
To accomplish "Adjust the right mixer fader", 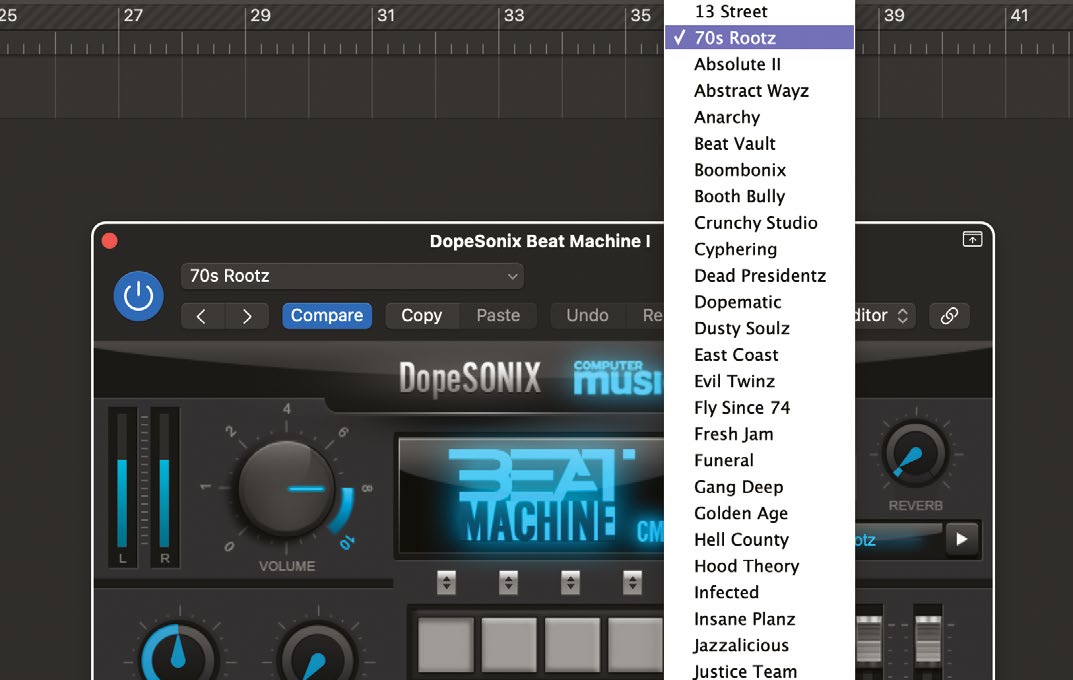I will click(928, 638).
